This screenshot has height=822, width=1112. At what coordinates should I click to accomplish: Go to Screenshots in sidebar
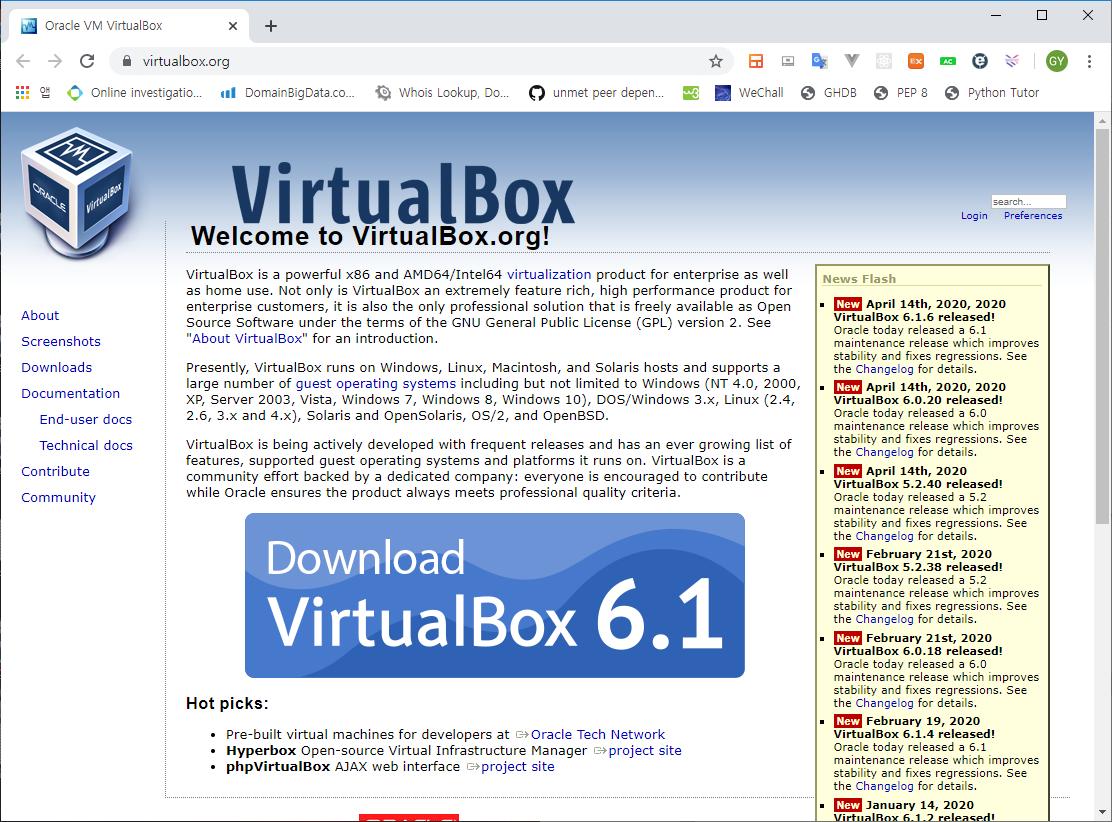(x=61, y=341)
